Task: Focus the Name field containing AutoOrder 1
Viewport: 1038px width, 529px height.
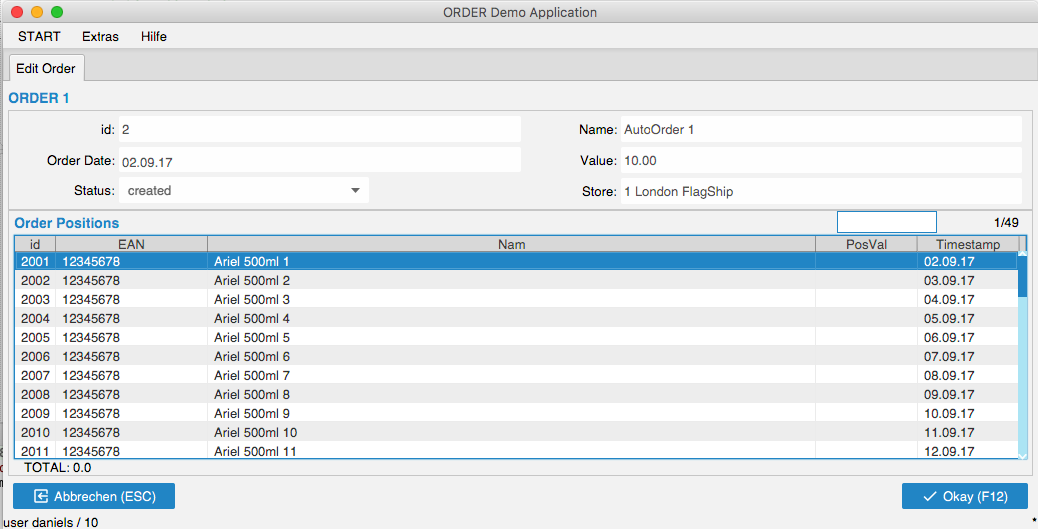Action: 820,130
